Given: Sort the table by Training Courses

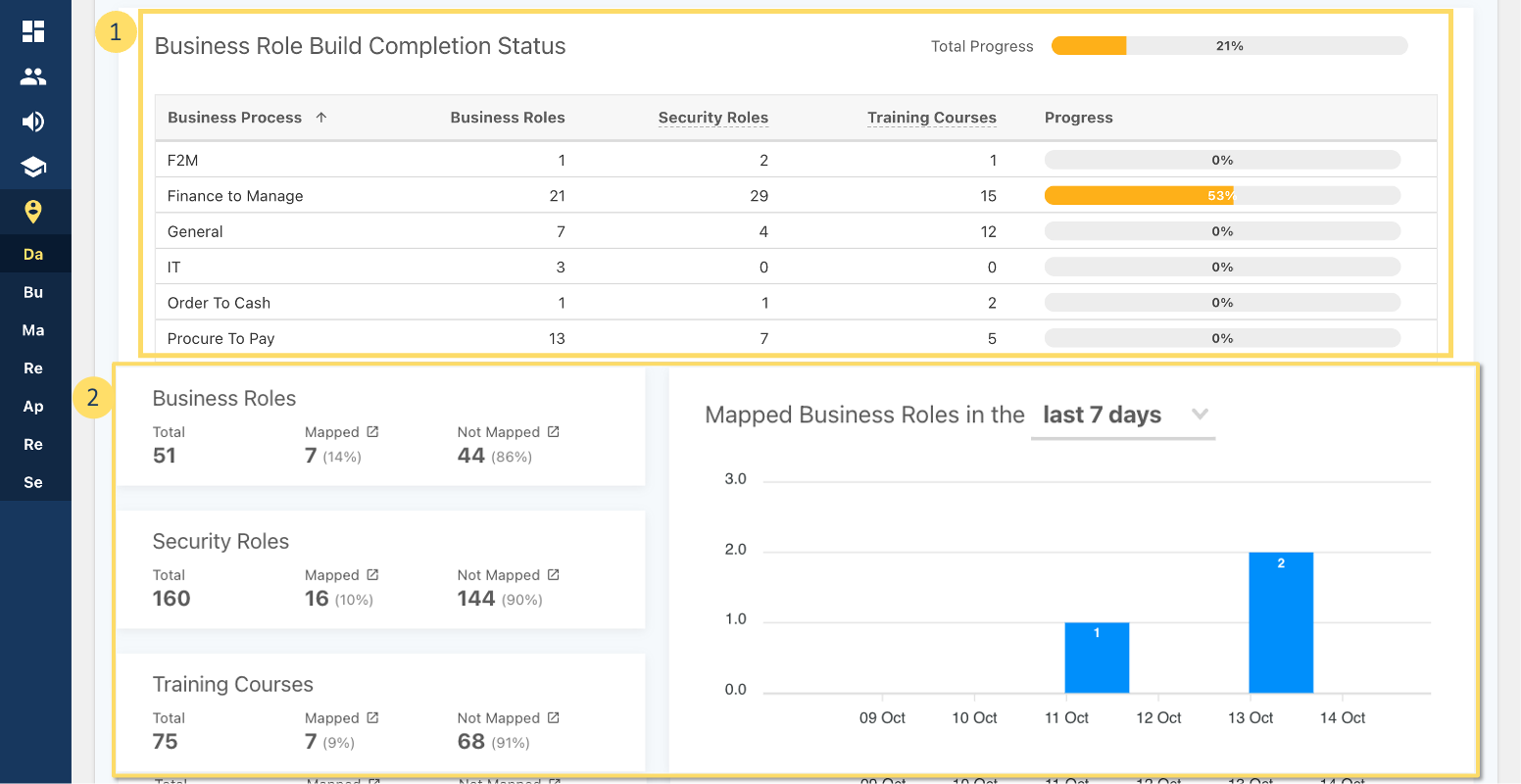Looking at the screenshot, I should [931, 118].
